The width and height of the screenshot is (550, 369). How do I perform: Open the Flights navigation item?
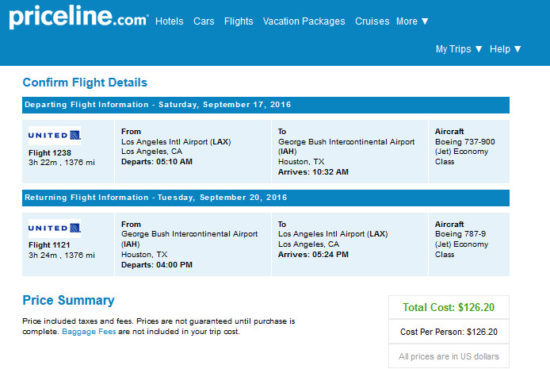click(239, 21)
